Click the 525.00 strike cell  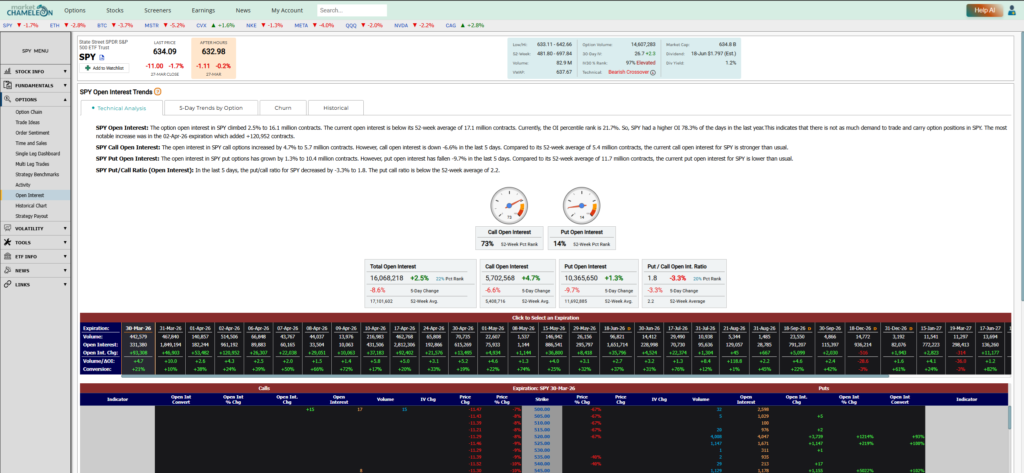point(542,443)
